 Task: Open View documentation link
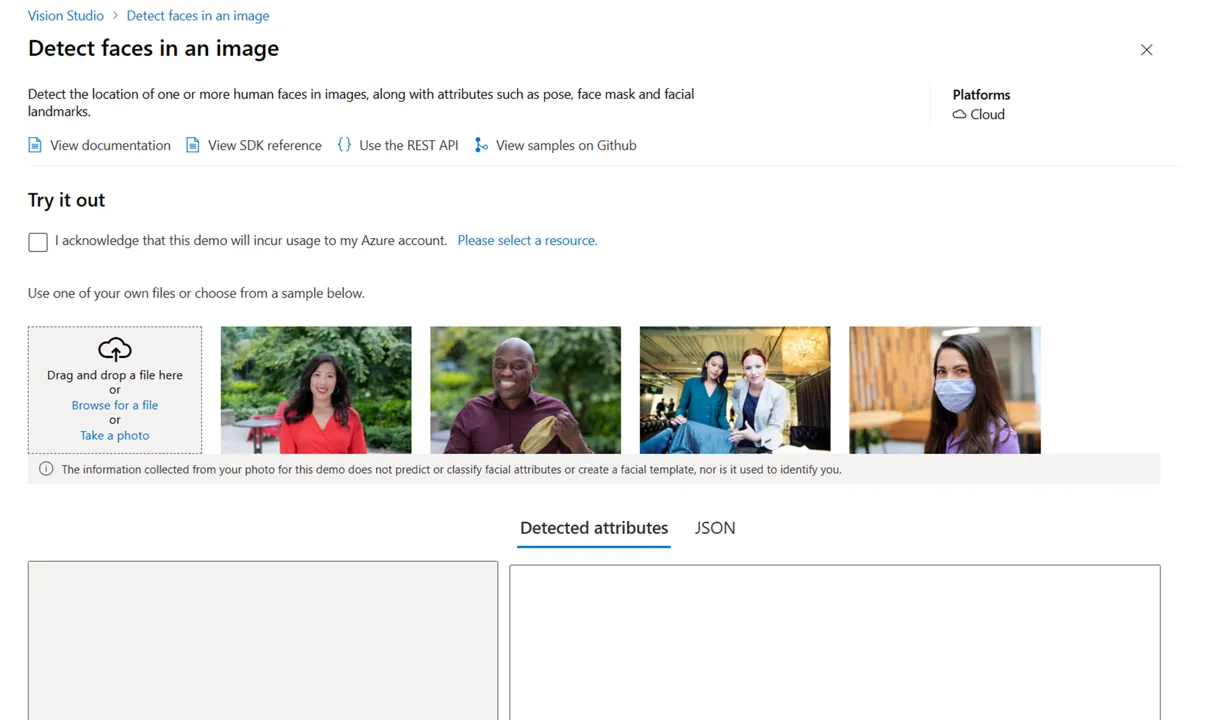pos(110,145)
